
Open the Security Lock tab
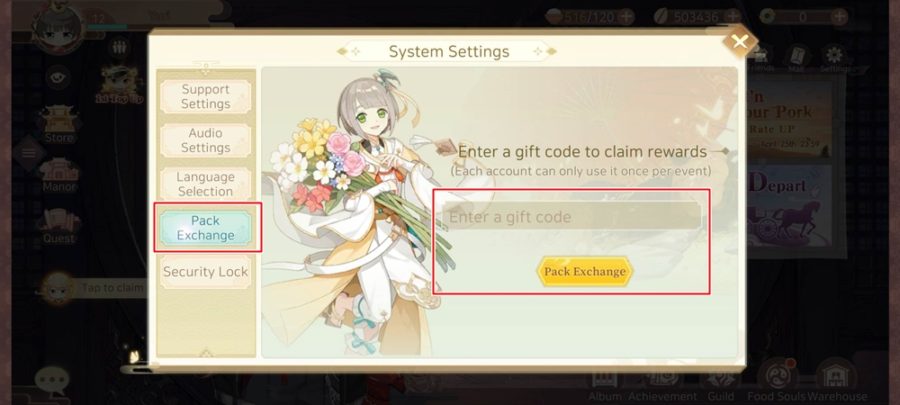tap(205, 271)
